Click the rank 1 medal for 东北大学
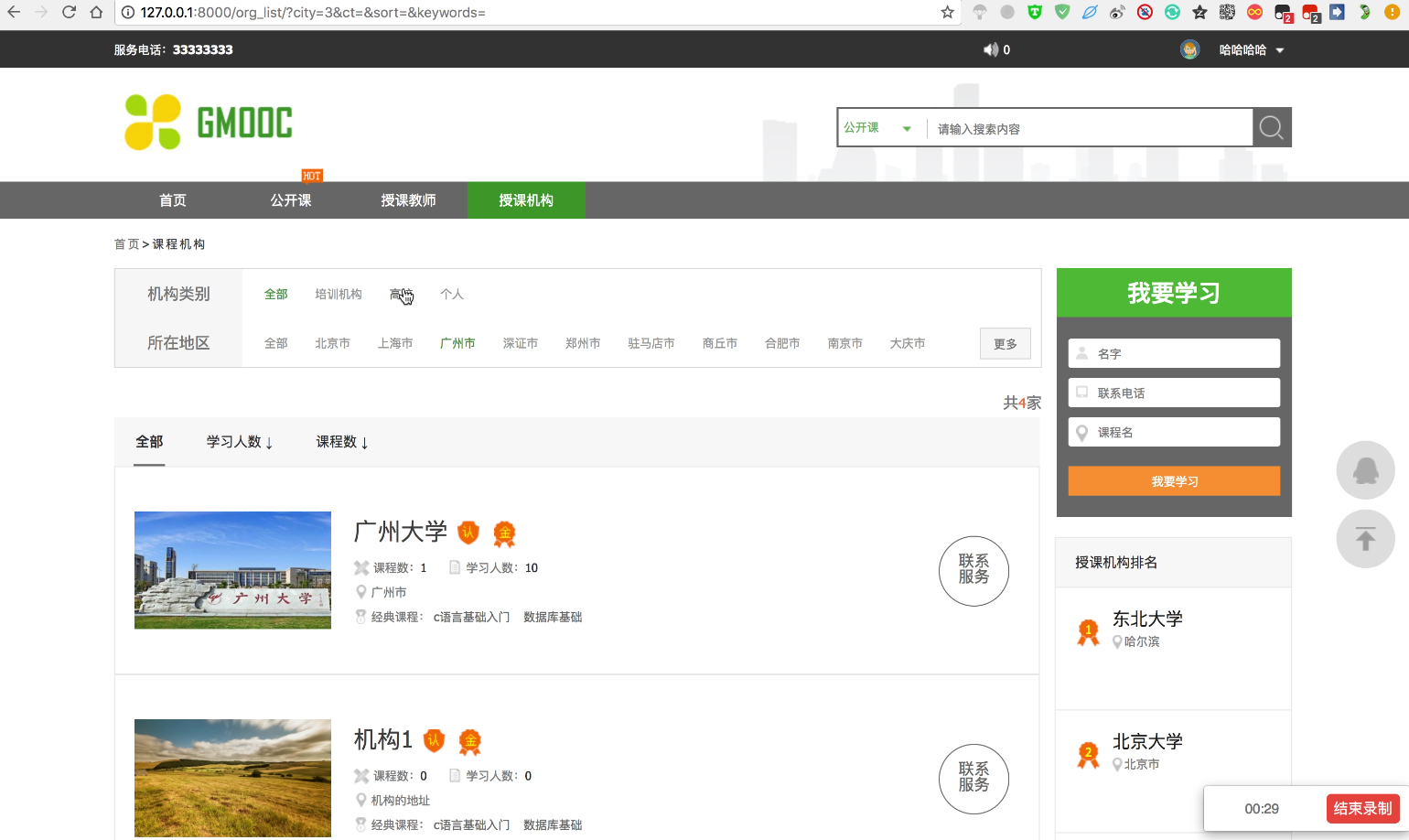This screenshot has height=840, width=1409. (1088, 632)
